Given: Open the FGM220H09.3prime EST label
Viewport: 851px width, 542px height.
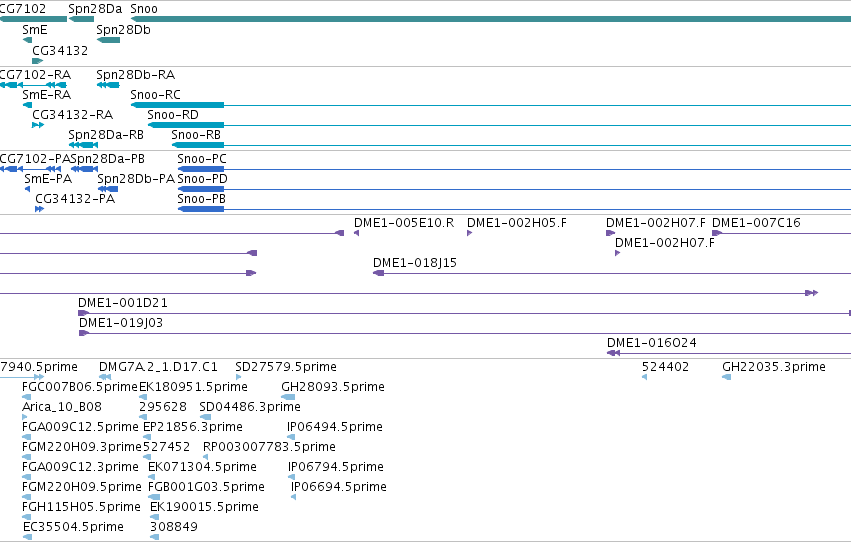Looking at the screenshot, I should pyautogui.click(x=81, y=448).
